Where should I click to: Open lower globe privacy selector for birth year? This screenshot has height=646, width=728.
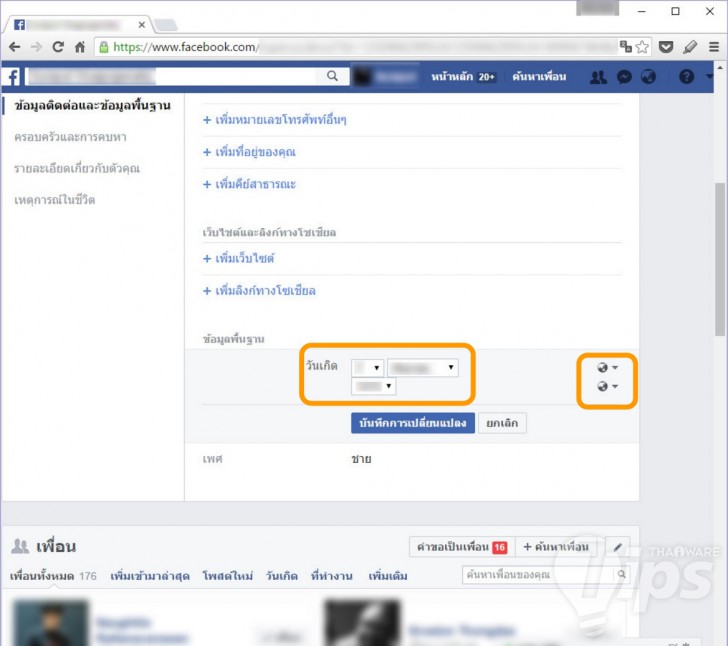[607, 386]
